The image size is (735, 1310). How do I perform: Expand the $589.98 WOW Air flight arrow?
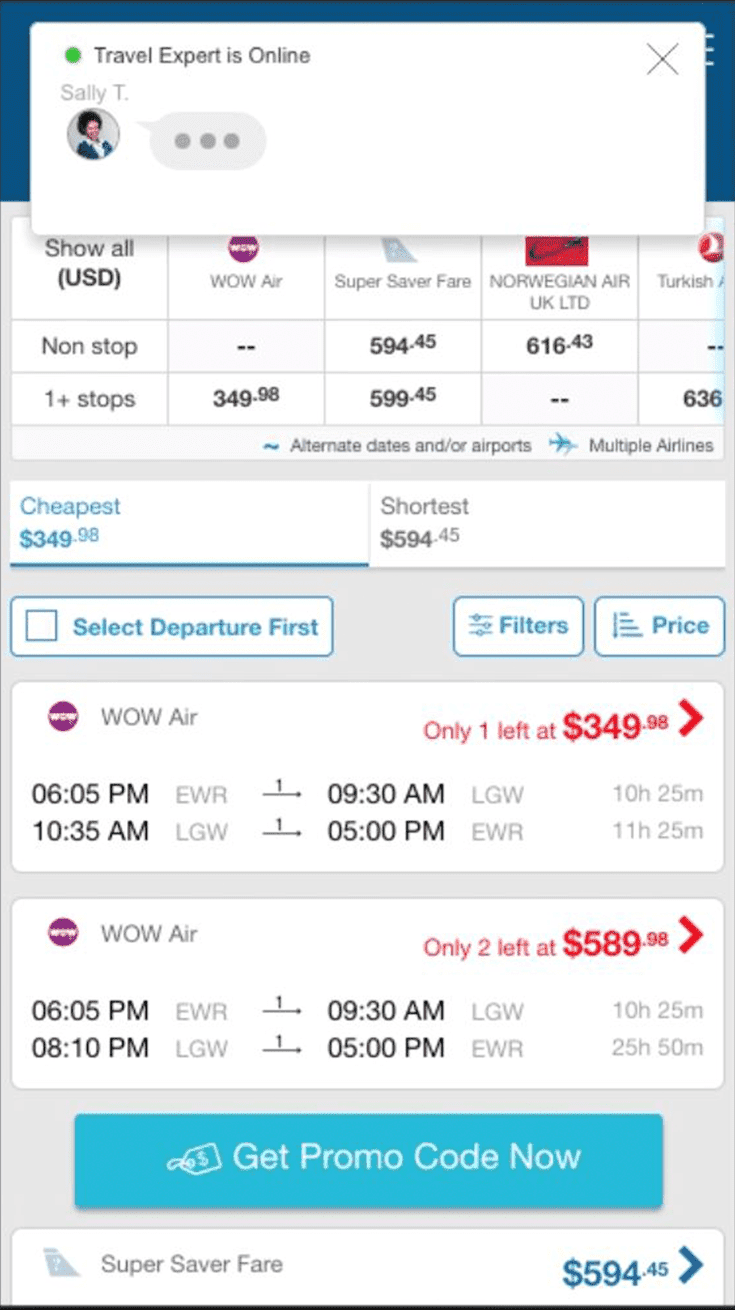click(691, 934)
